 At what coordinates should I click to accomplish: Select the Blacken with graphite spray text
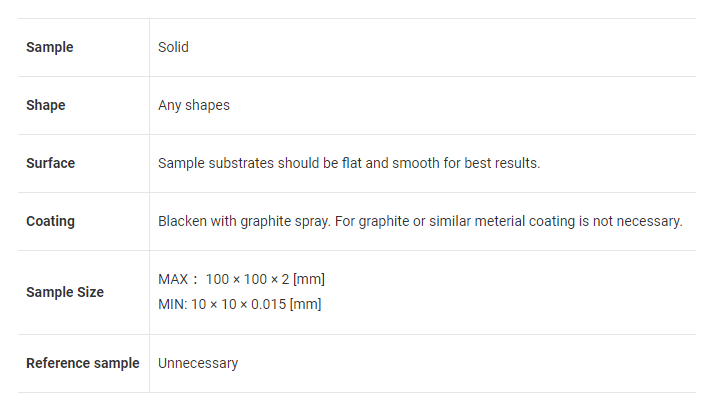click(244, 221)
